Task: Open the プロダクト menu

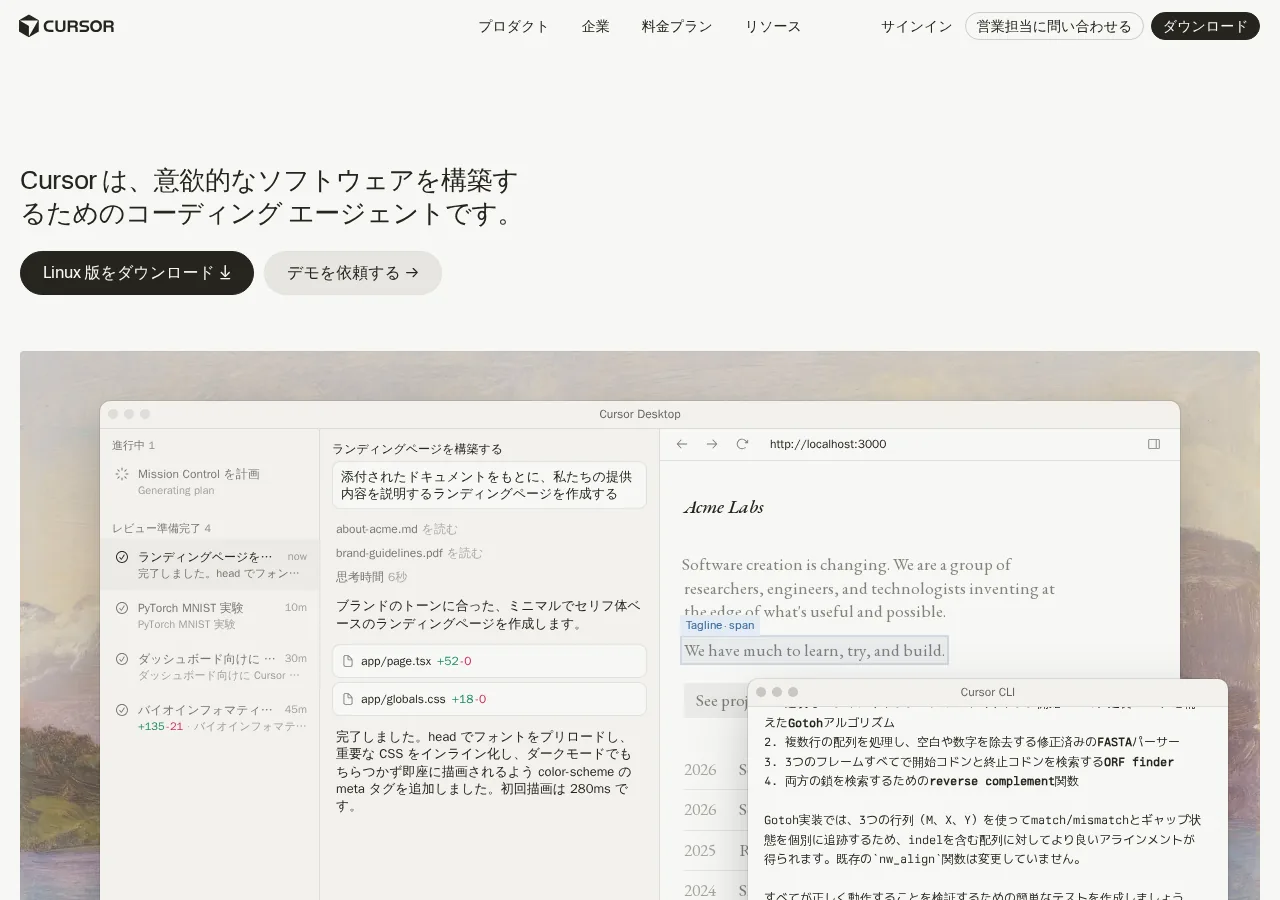Action: [x=513, y=26]
